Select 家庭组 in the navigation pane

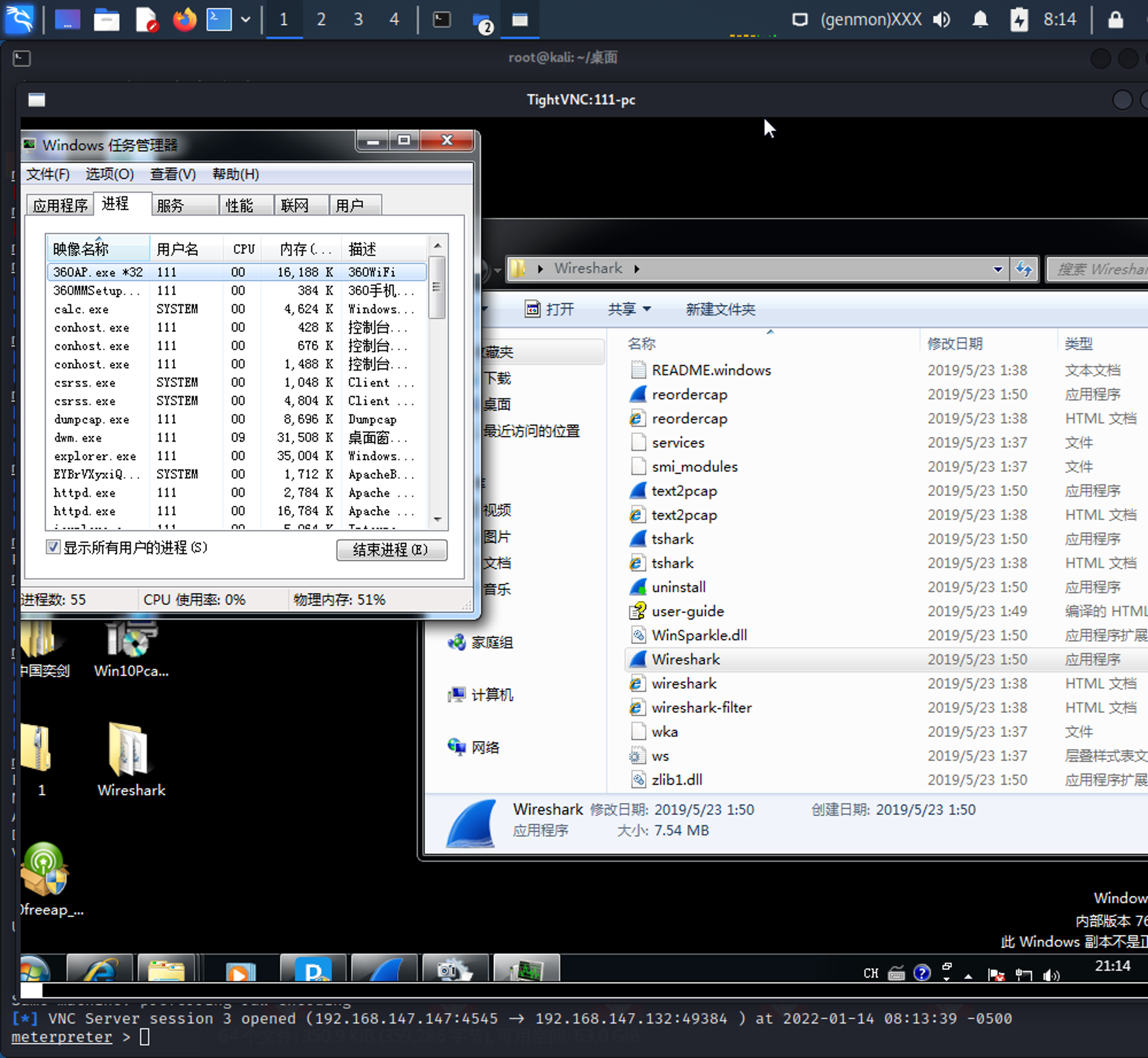pos(481,642)
